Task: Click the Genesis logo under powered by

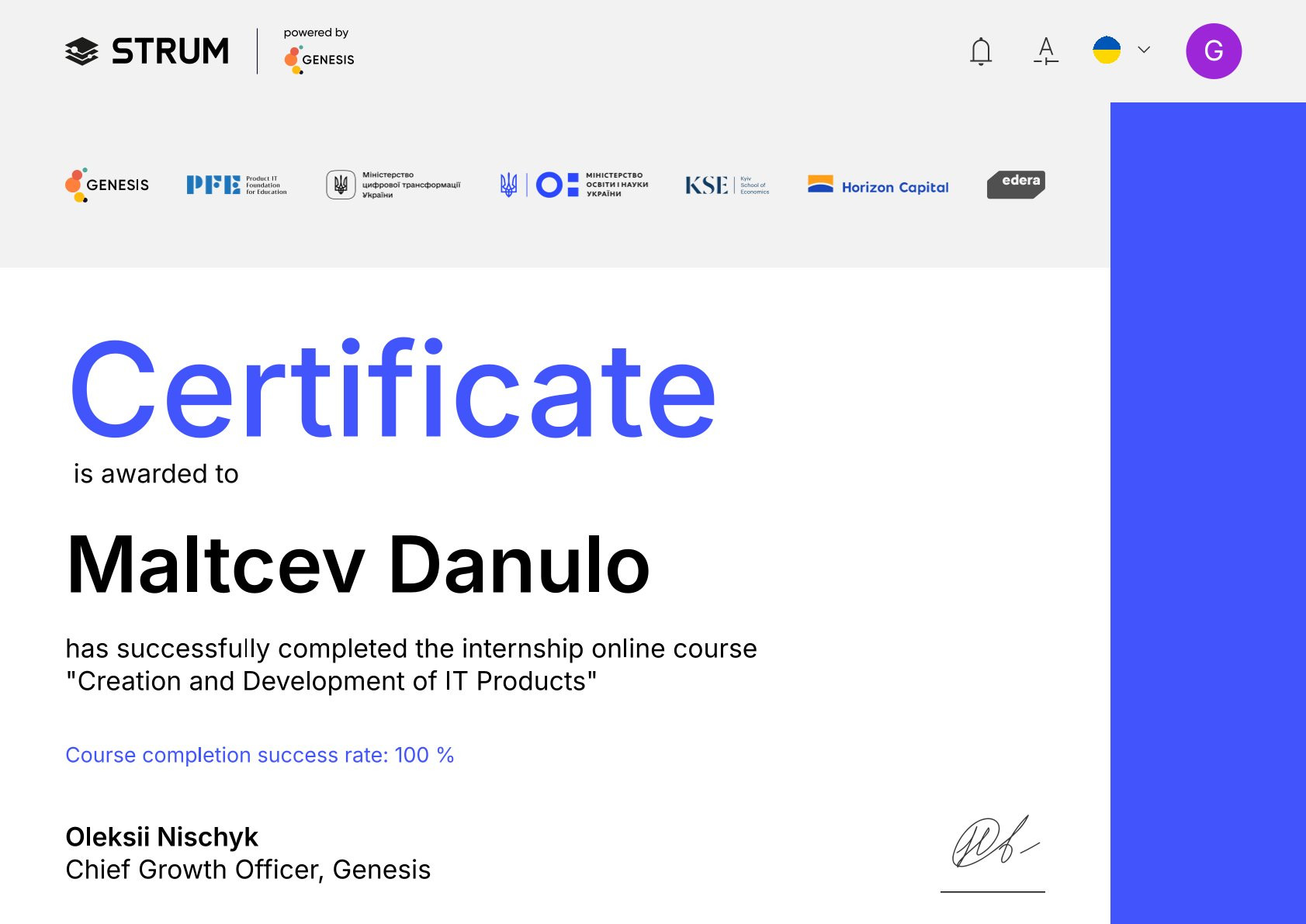Action: point(319,60)
